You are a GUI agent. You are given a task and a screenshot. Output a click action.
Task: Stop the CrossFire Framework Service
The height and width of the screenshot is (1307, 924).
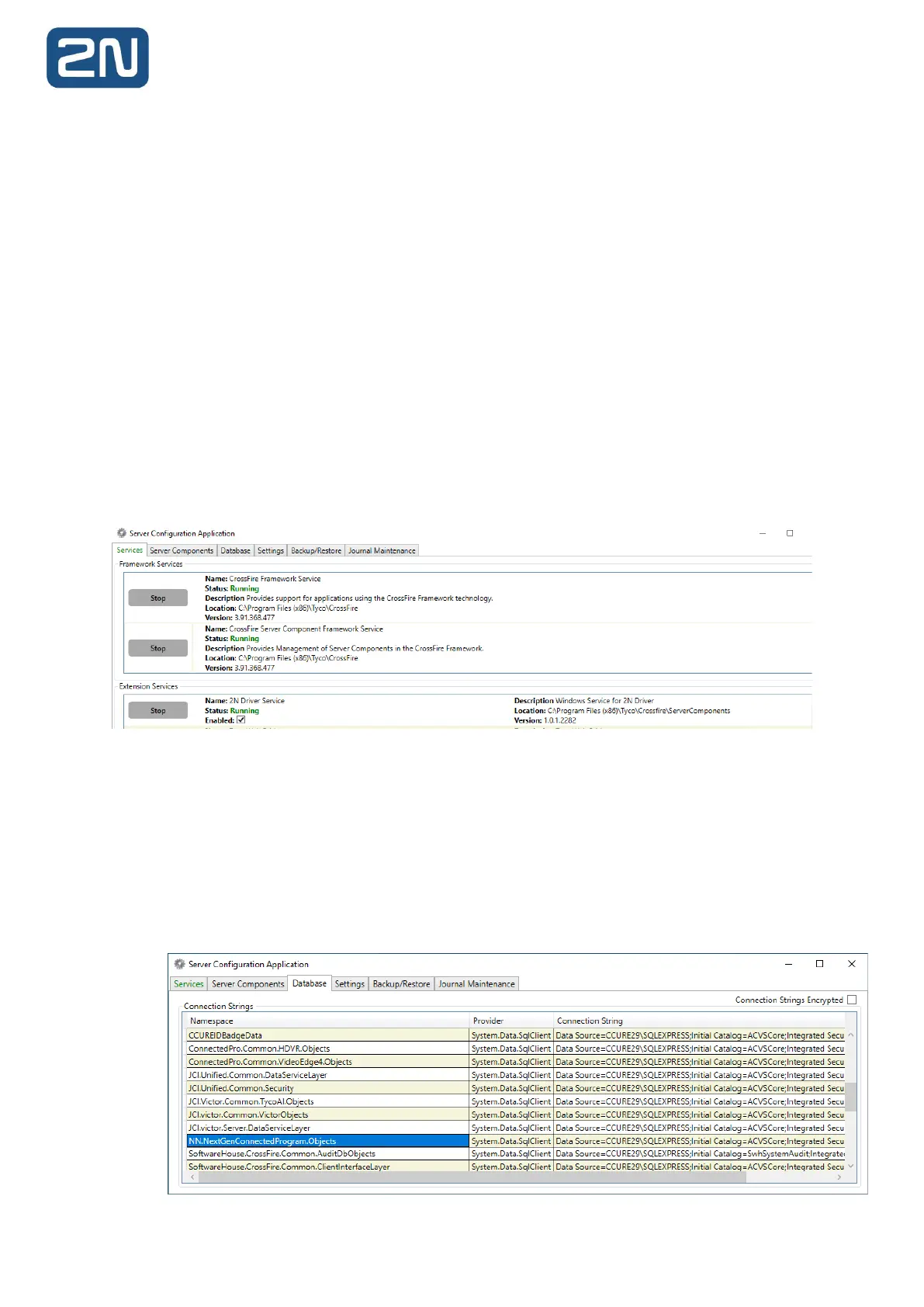(x=158, y=598)
